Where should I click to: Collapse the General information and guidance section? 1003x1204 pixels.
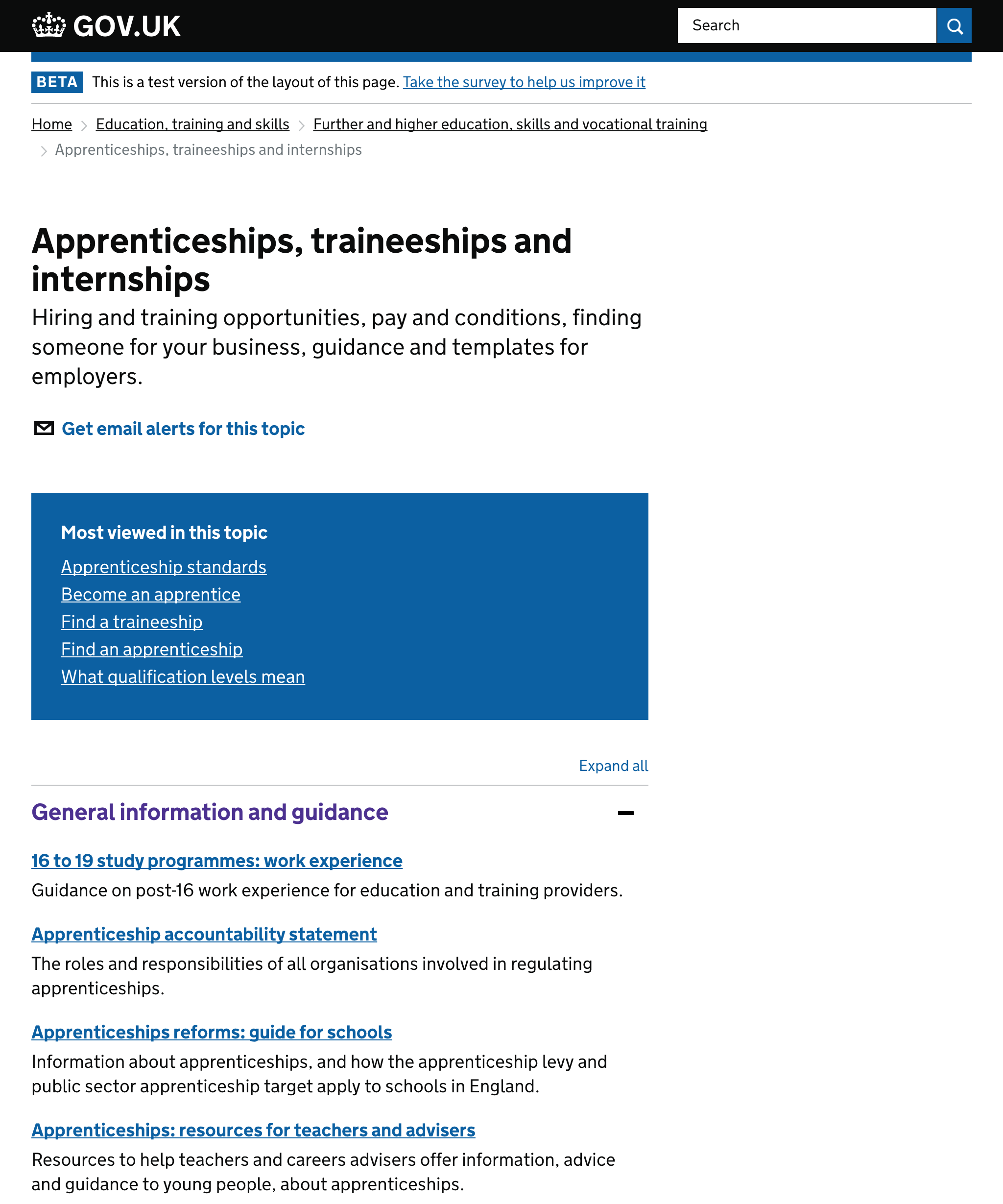[625, 812]
